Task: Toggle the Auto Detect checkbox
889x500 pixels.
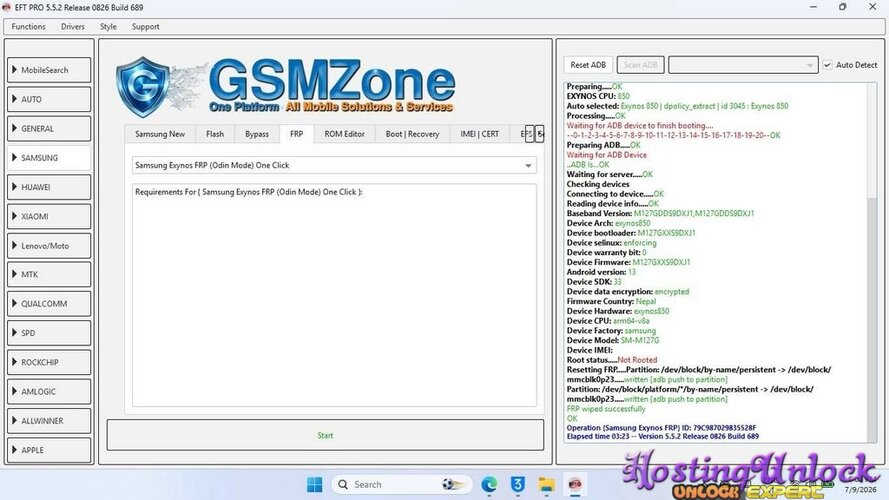Action: point(828,65)
